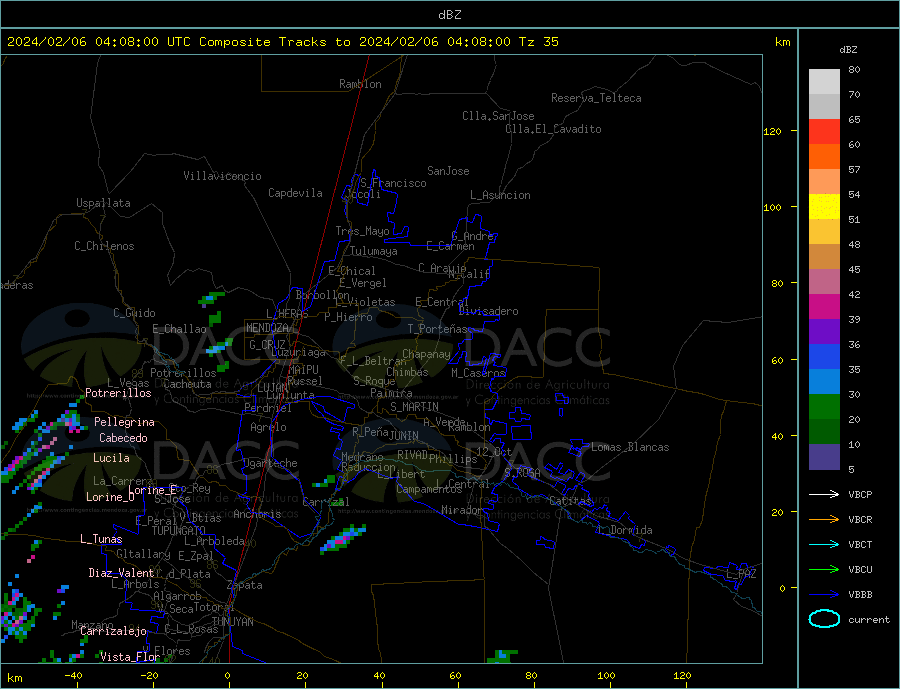Click the blue echo near E_Challao
The height and width of the screenshot is (689, 900).
coord(219,347)
